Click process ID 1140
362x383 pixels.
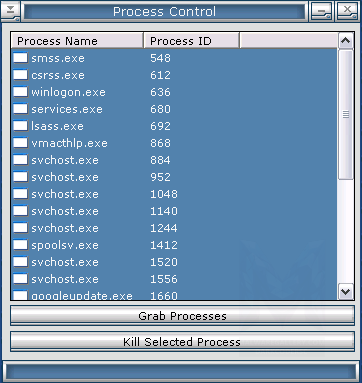pos(164,211)
